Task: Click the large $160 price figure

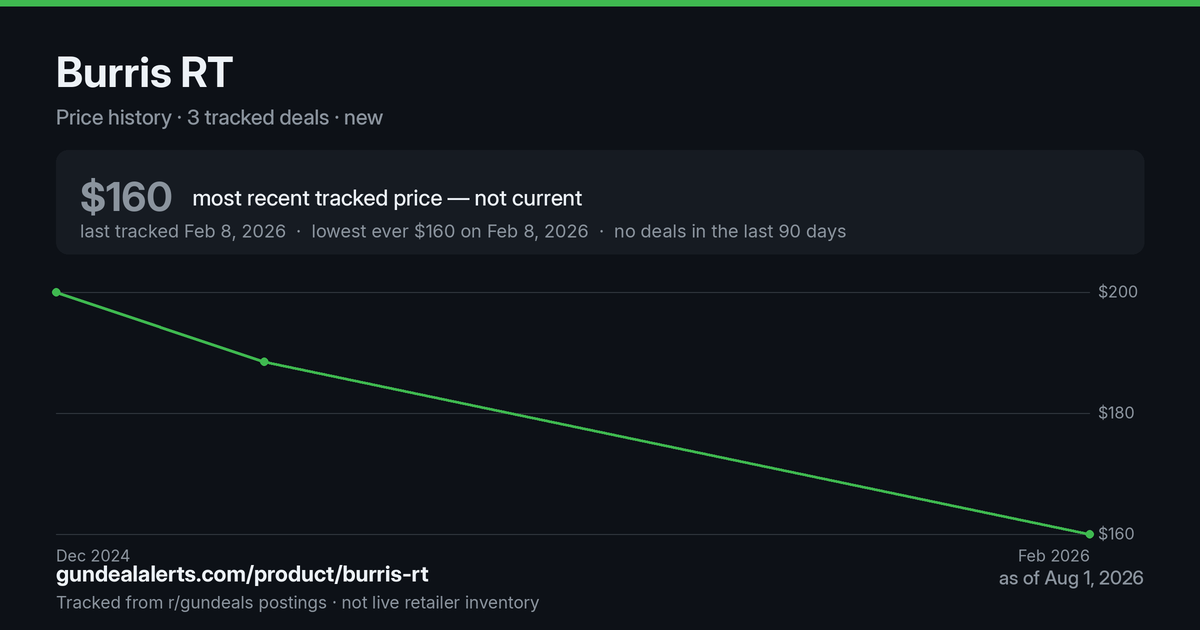Action: 126,197
